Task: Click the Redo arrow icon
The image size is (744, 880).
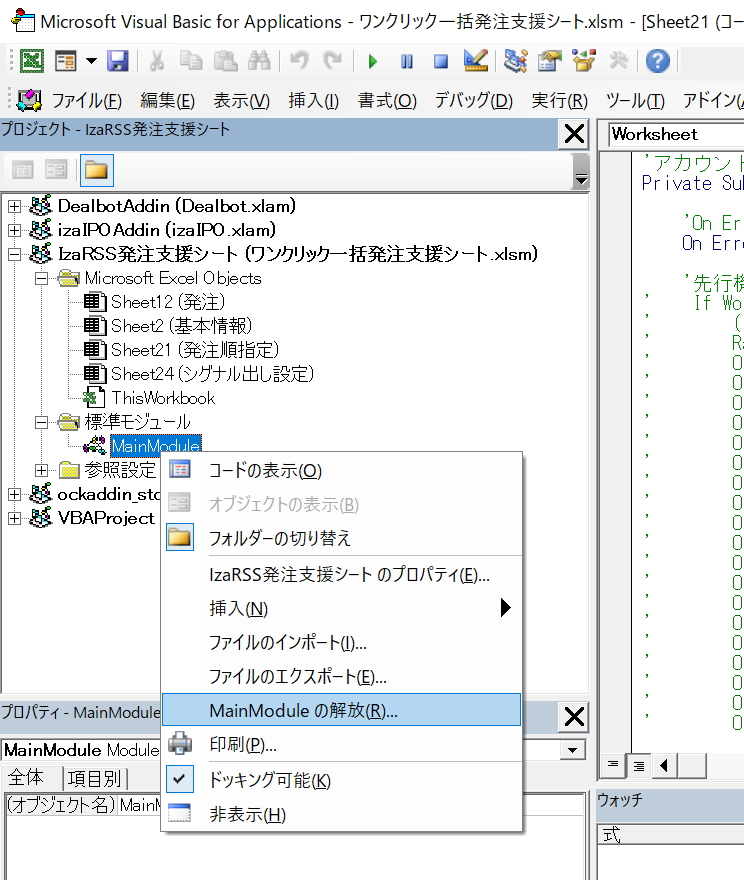Action: pyautogui.click(x=333, y=61)
